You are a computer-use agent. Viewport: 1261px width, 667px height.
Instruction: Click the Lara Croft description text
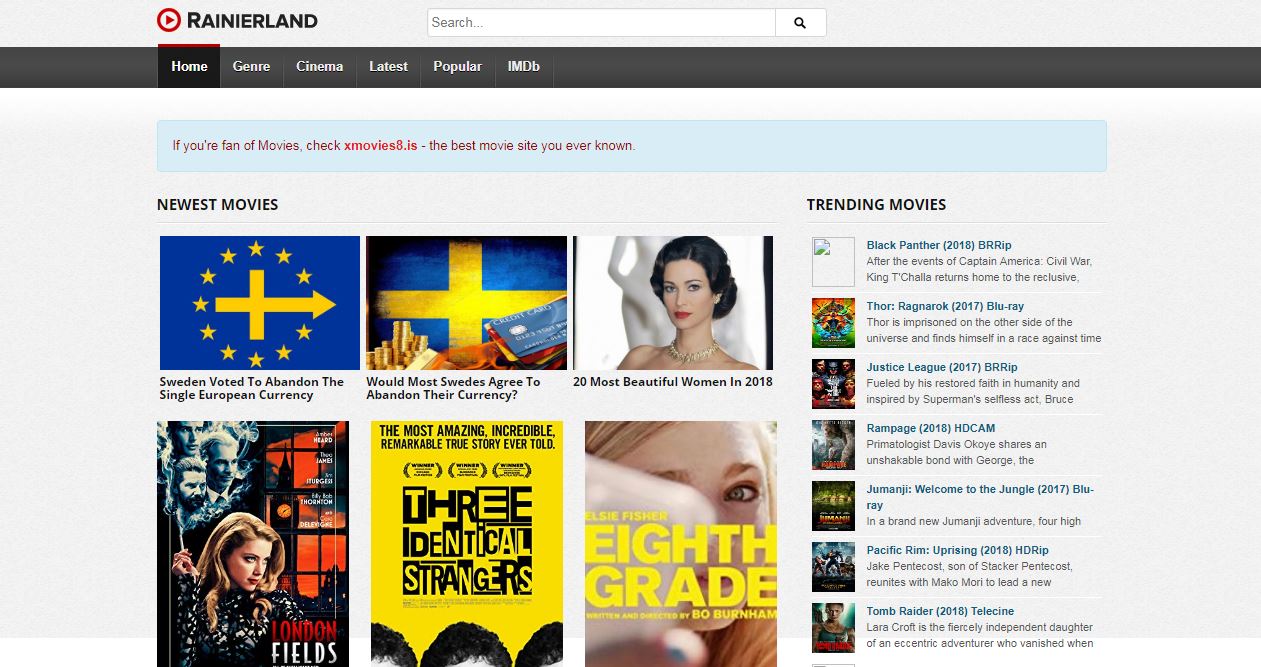coord(980,635)
